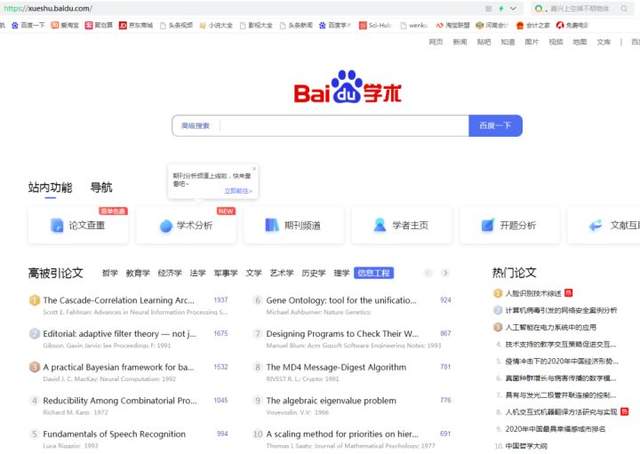Close the journal analysis tooltip popup
This screenshot has height=454, width=640.
(x=254, y=168)
